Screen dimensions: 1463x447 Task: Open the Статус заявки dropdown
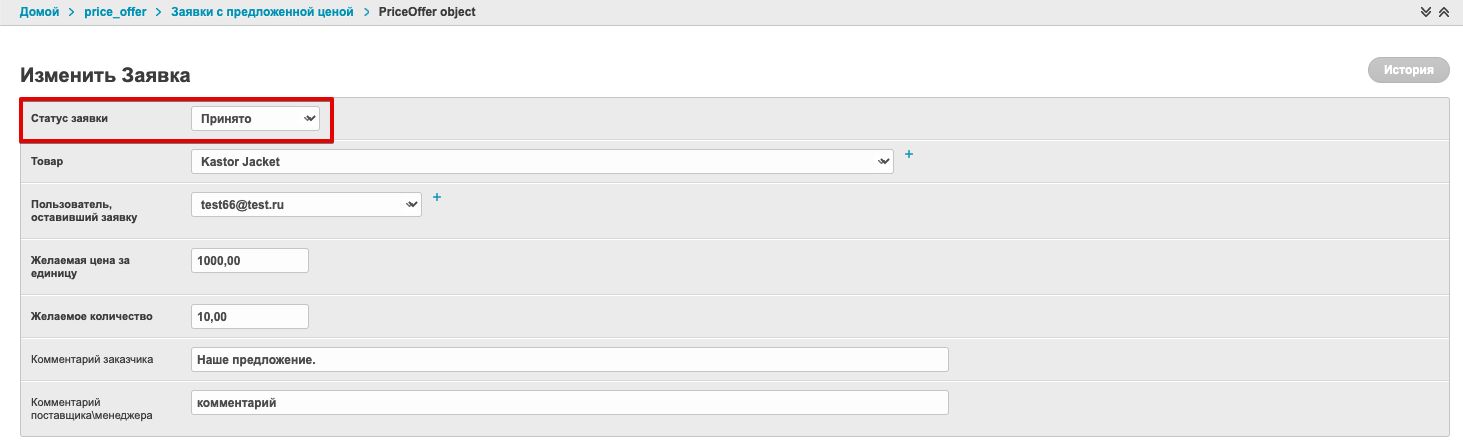click(255, 119)
